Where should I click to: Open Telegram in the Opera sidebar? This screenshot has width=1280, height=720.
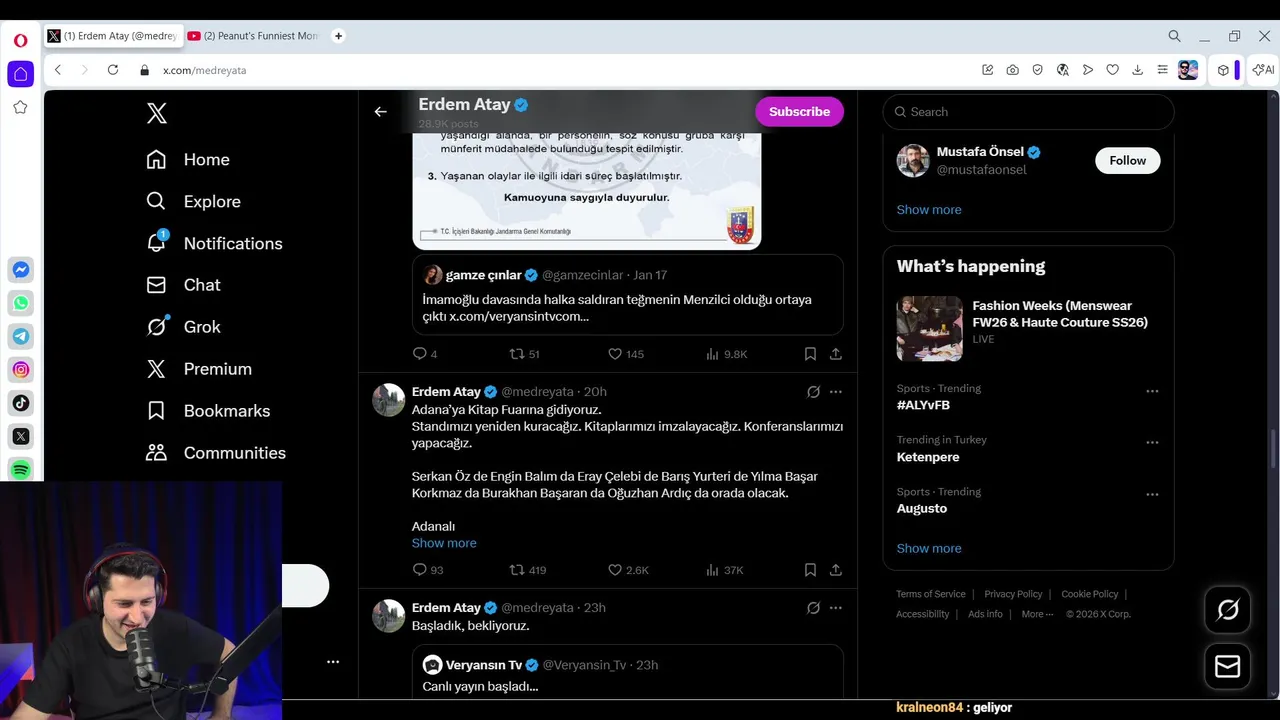20,336
